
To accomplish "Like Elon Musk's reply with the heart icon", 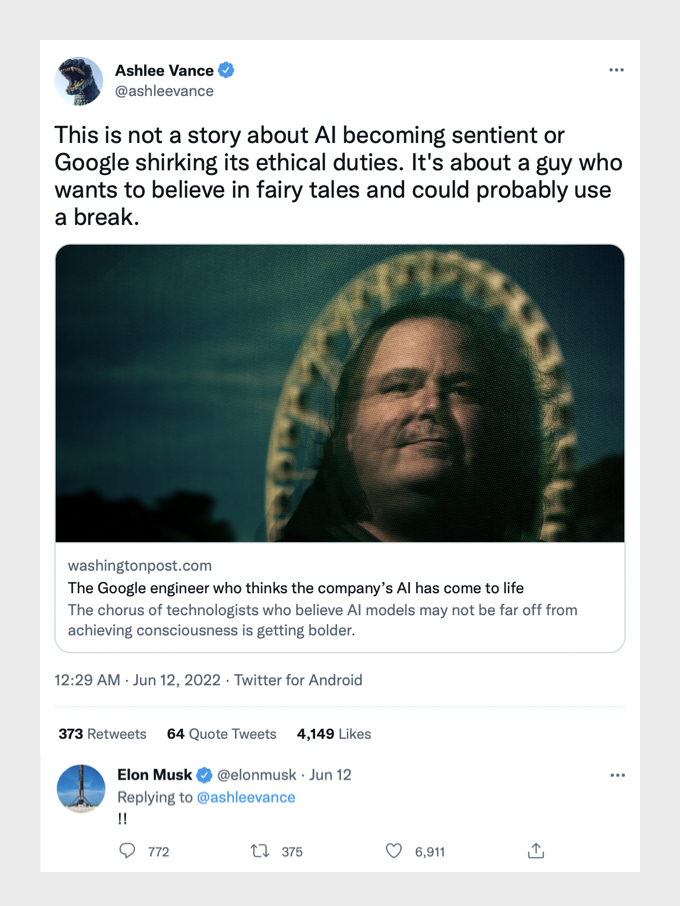I will tap(394, 851).
